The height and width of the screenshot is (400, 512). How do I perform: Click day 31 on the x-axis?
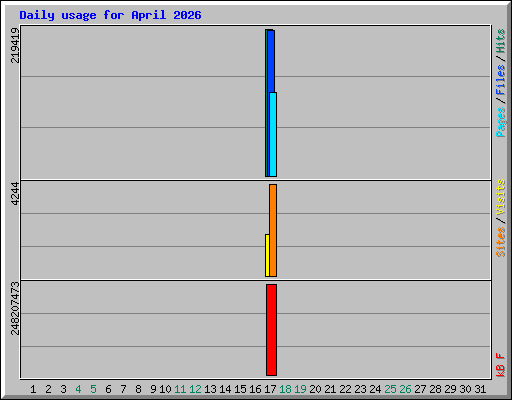[x=480, y=389]
